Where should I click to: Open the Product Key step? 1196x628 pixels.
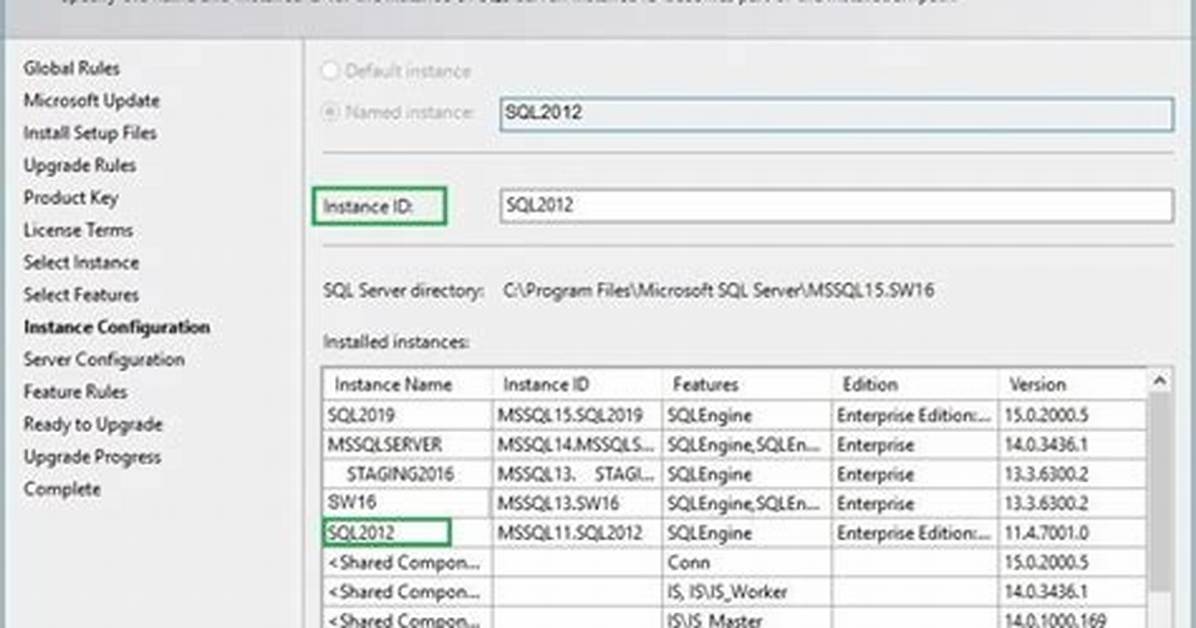pos(71,198)
